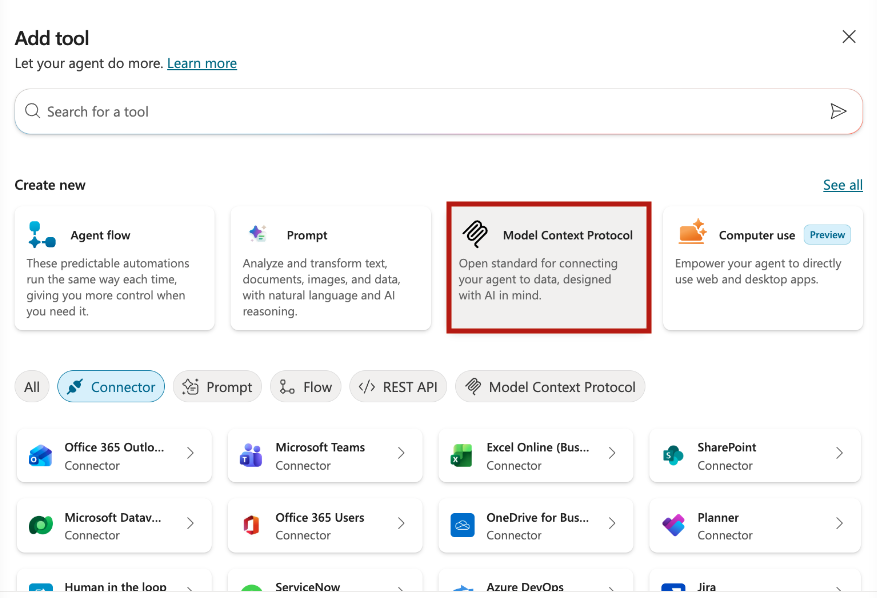Open the Planner connector name

click(718, 517)
